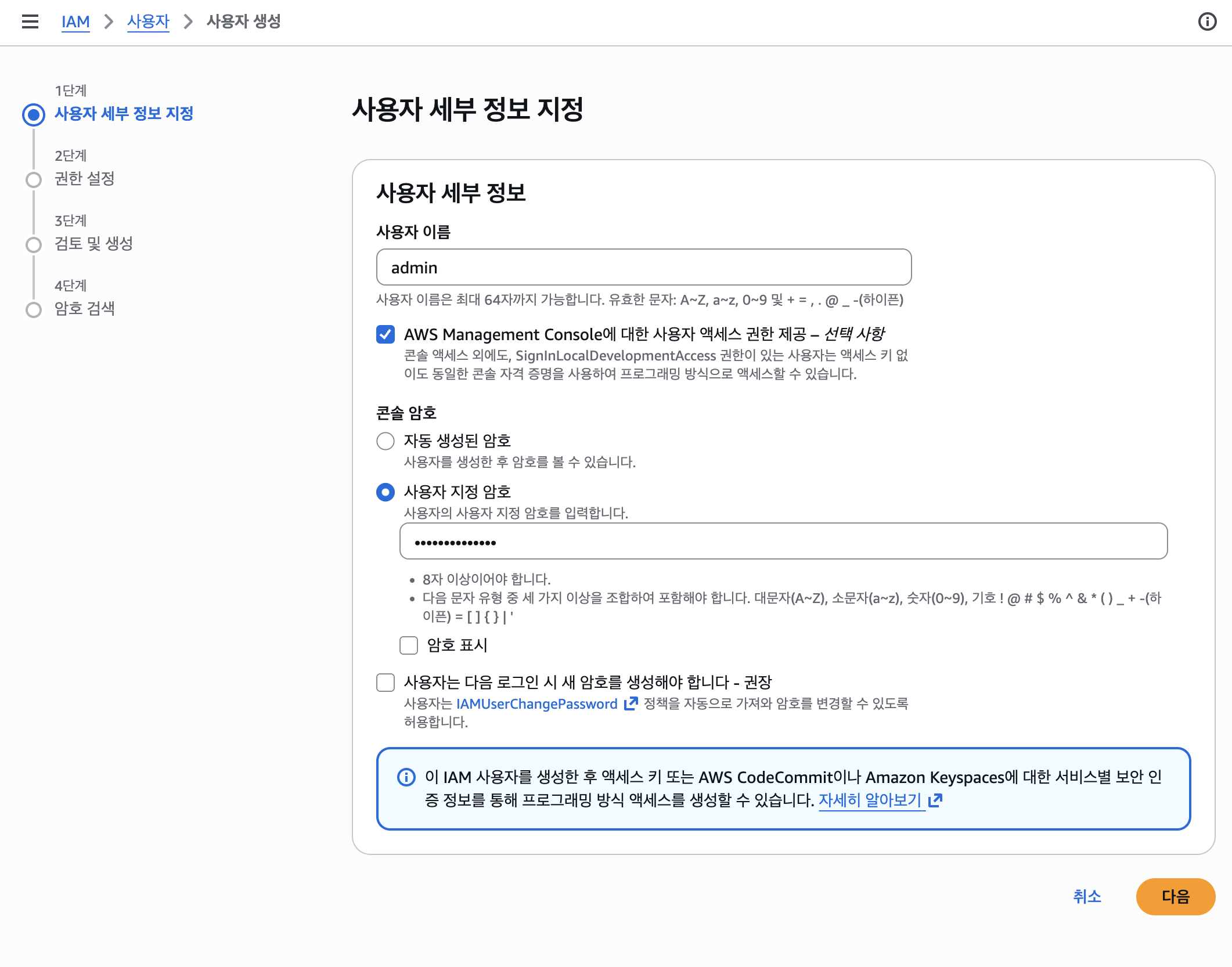The height and width of the screenshot is (967, 1232).
Task: Open the IAMUserChangePassword policy link
Action: pos(536,703)
